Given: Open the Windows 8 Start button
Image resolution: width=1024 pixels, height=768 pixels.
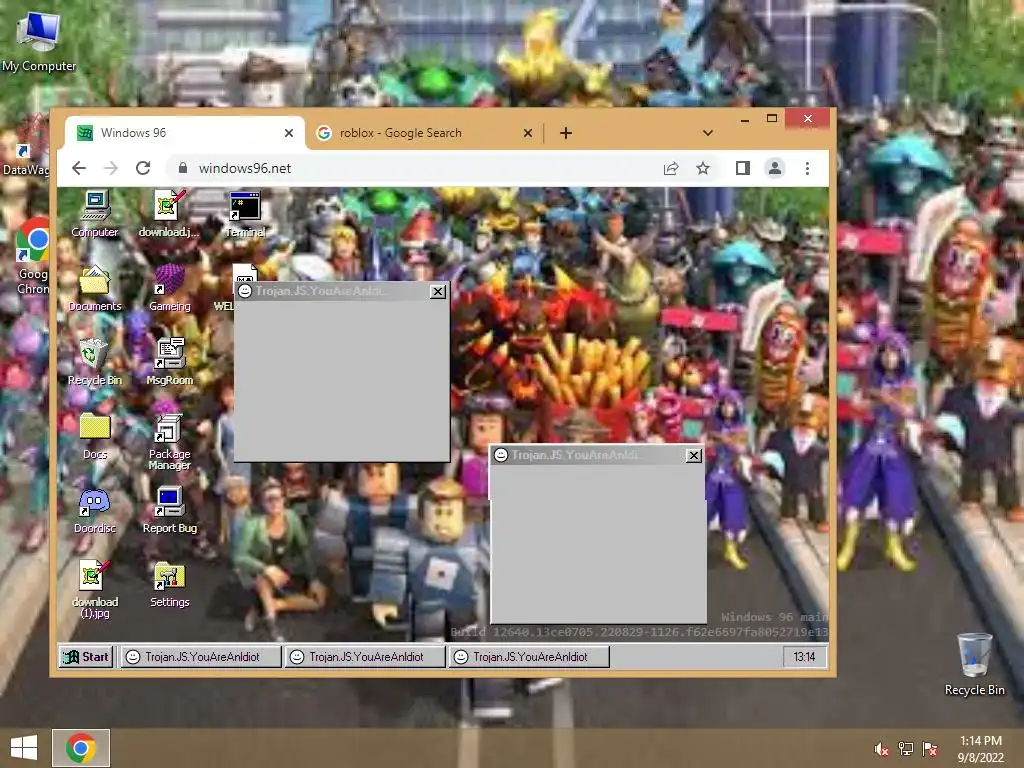Looking at the screenshot, I should click(x=24, y=748).
